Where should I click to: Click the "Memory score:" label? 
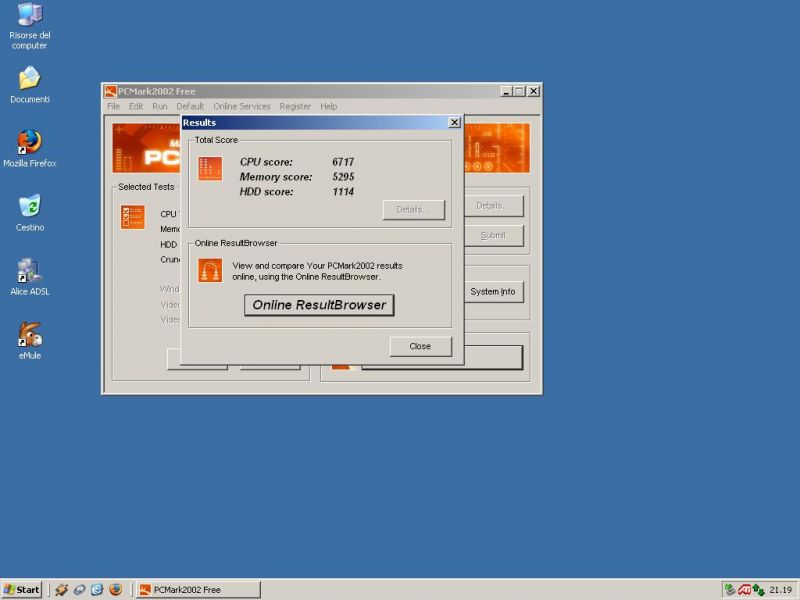click(276, 177)
